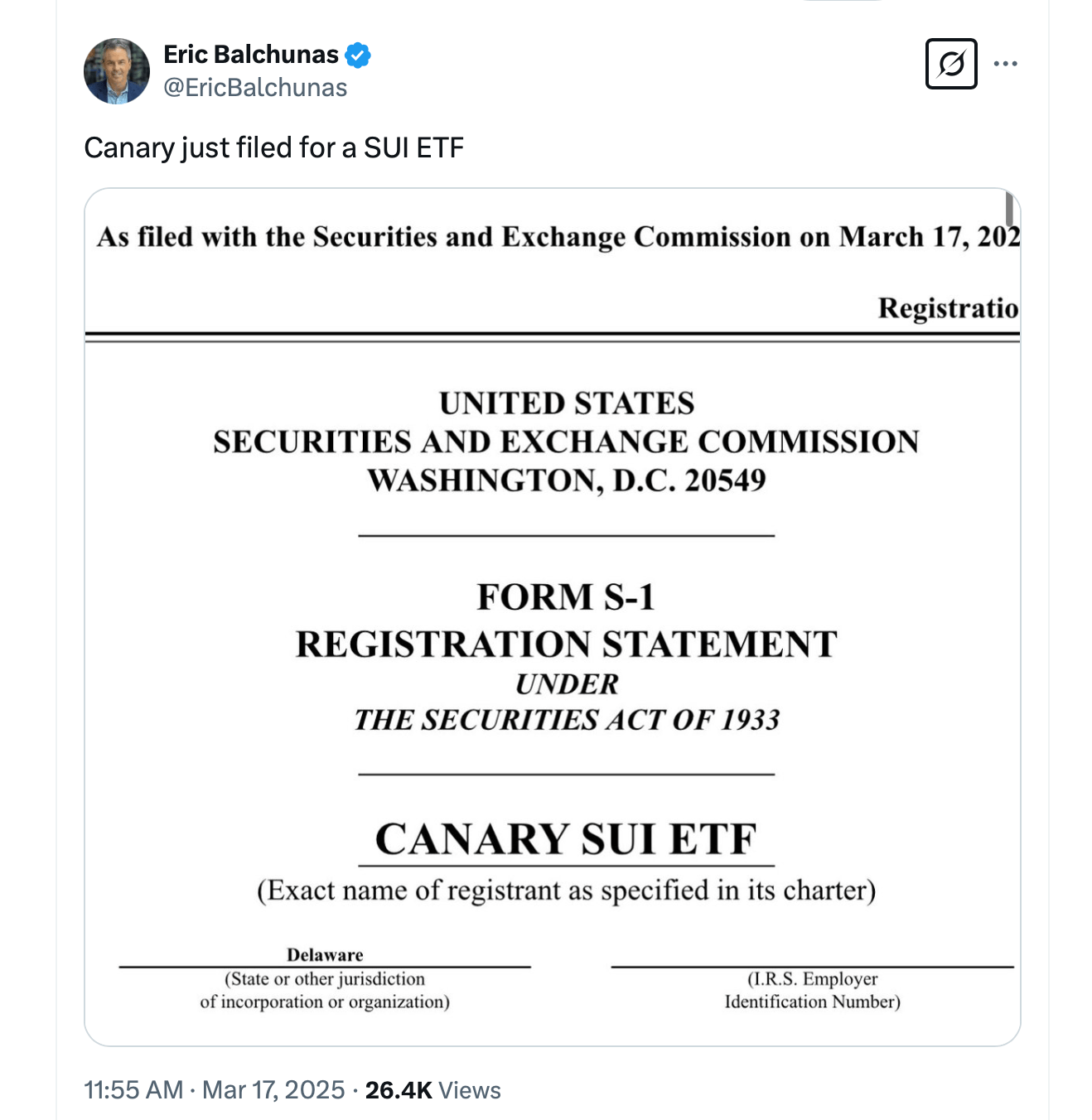Open Eric Balchunas's profile picture

pyautogui.click(x=117, y=71)
